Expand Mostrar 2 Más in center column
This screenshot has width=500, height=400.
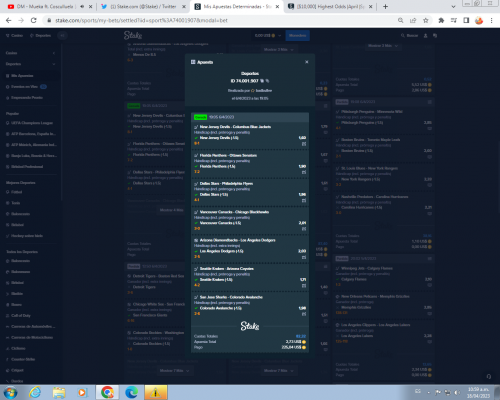[279, 49]
